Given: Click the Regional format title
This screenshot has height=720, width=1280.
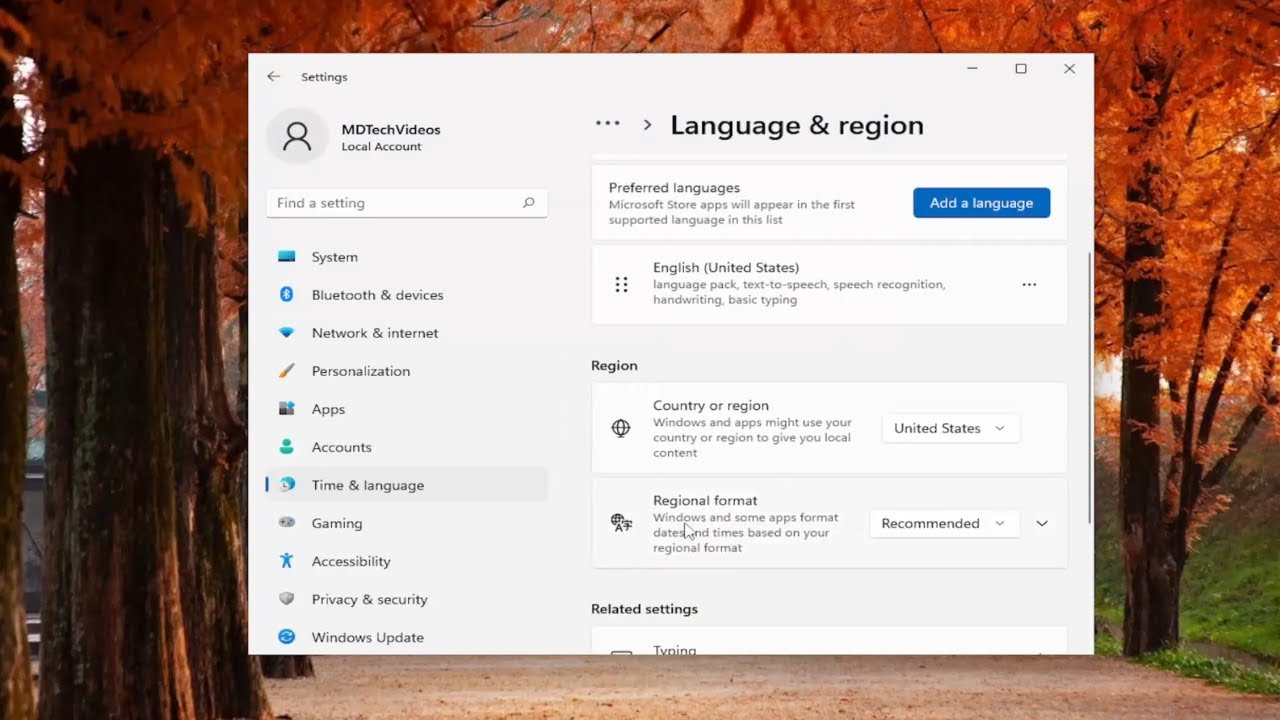Looking at the screenshot, I should point(705,500).
